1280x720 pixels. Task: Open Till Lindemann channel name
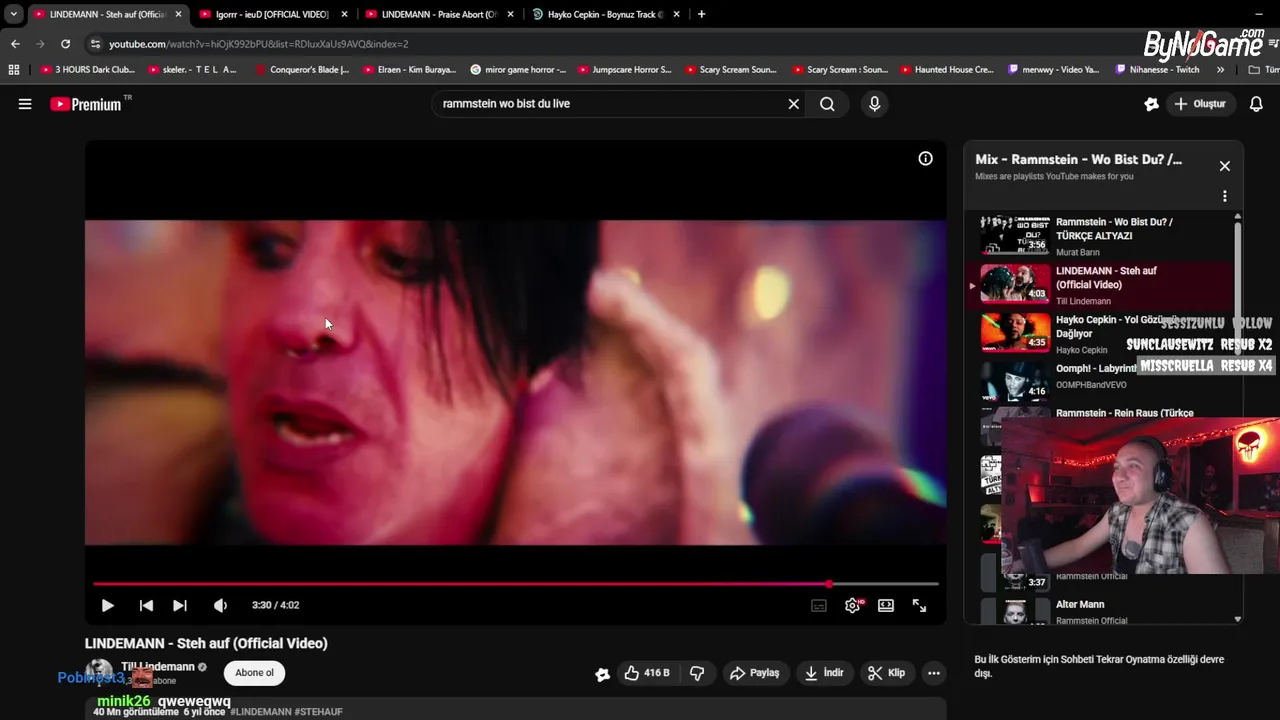pyautogui.click(x=158, y=667)
